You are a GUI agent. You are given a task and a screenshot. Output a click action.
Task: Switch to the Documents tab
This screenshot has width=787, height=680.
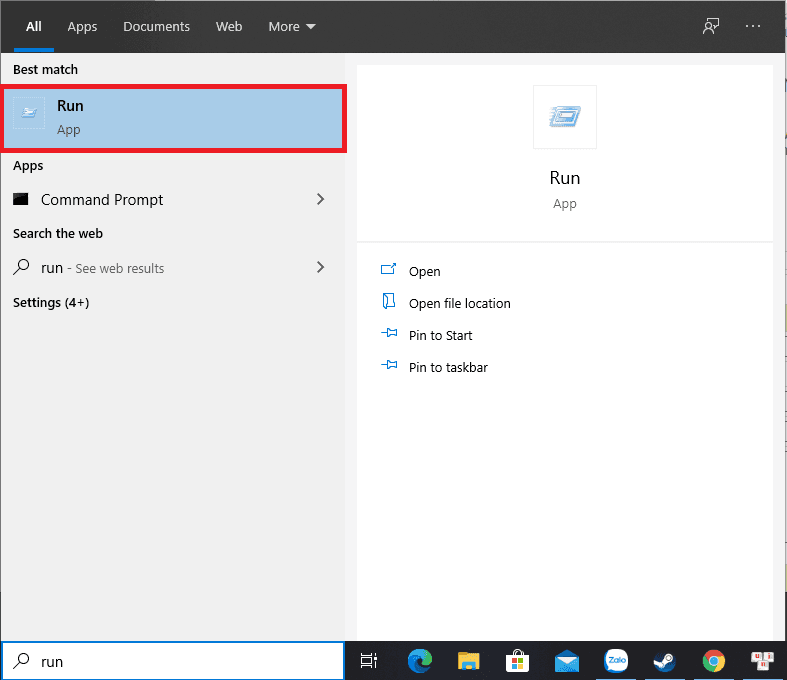coord(155,26)
